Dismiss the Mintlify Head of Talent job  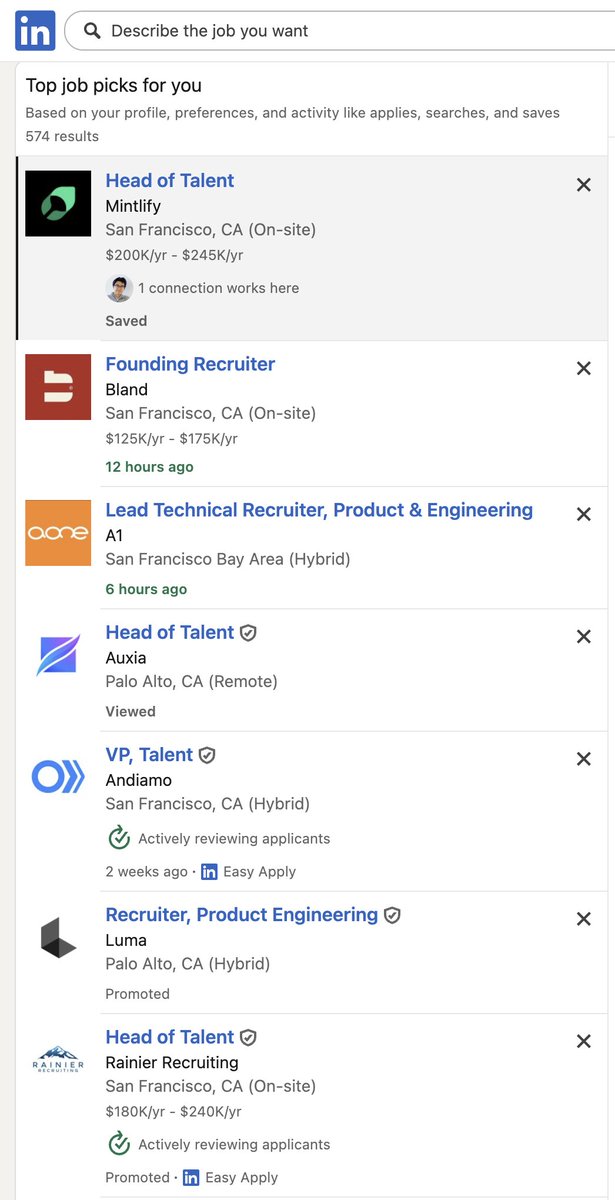584,185
